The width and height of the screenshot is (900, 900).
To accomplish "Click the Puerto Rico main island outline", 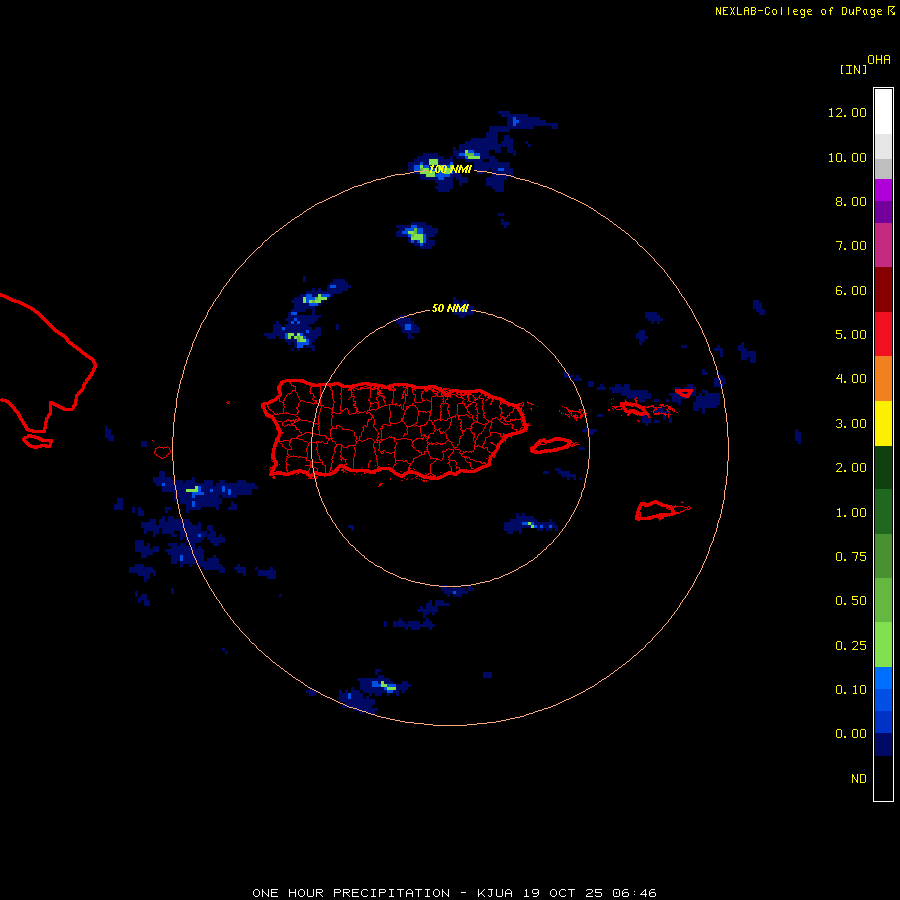I will click(x=394, y=429).
